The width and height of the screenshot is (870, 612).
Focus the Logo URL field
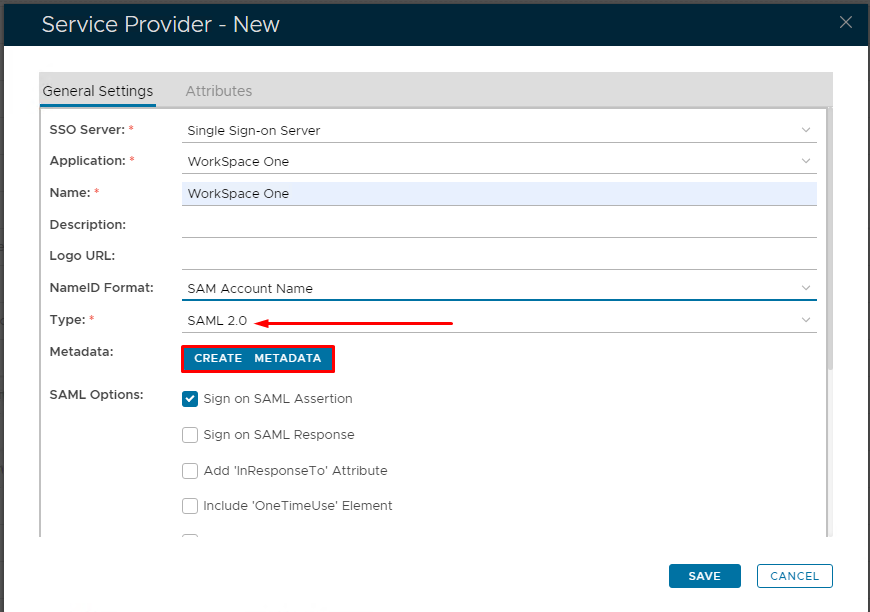498,256
